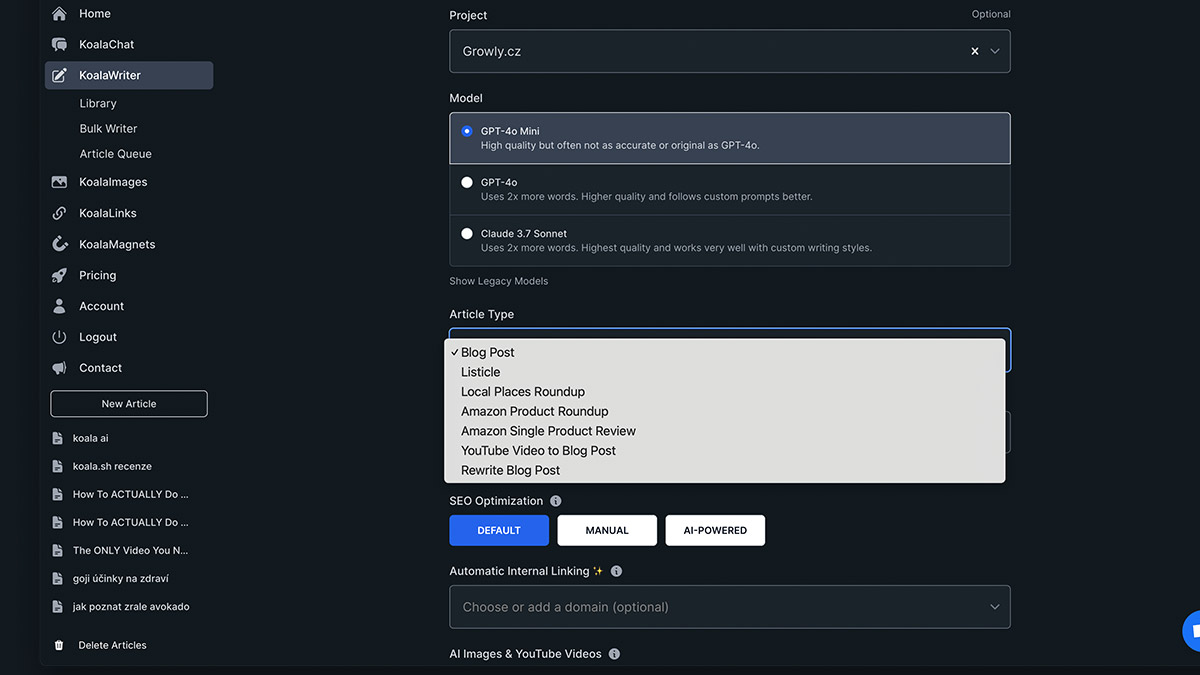
Task: Go to Home in sidebar
Action: pos(95,14)
